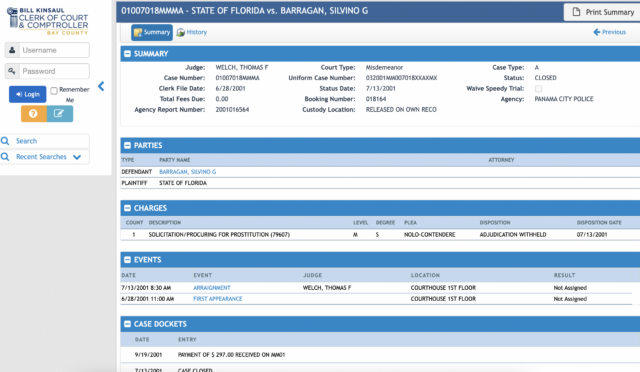Open the Recent Searches menu item
The height and width of the screenshot is (372, 640).
point(41,157)
